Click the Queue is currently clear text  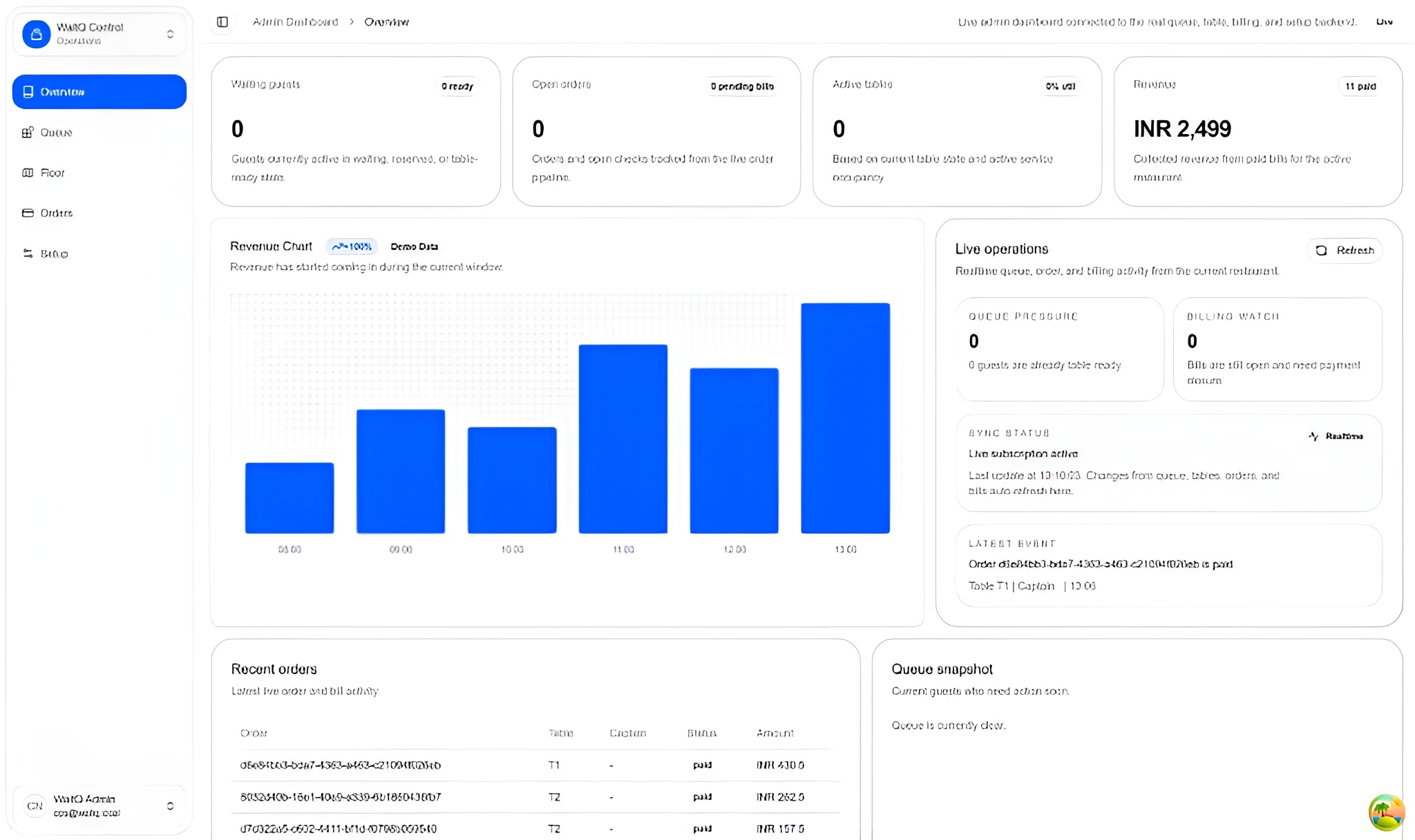coord(949,725)
